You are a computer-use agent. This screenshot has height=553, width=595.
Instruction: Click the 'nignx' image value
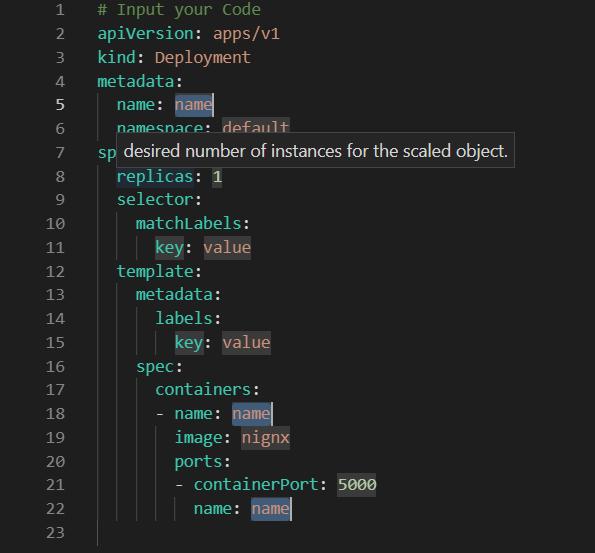[266, 438]
